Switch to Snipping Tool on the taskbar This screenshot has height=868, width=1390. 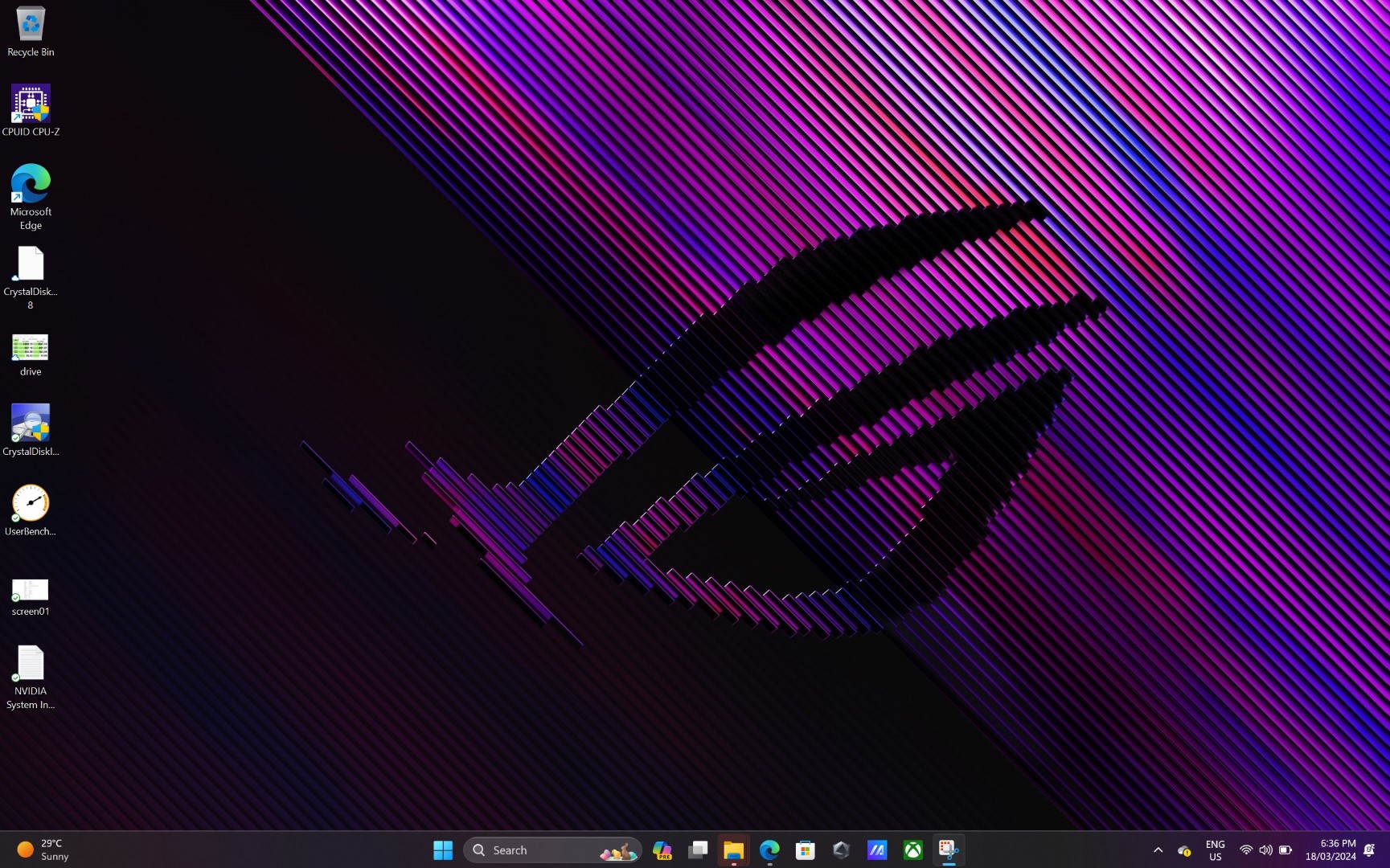(949, 850)
